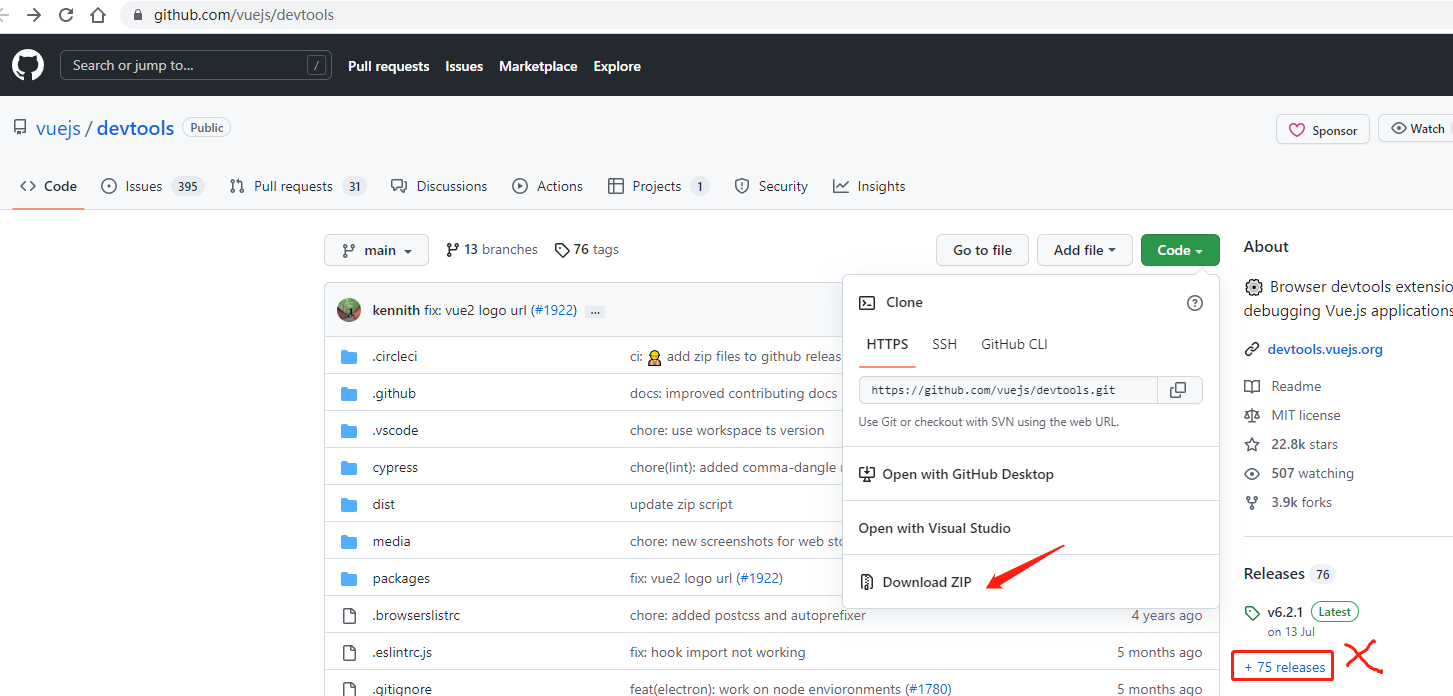Reload the page with the refresh icon
The width and height of the screenshot is (1453, 696).
click(66, 15)
